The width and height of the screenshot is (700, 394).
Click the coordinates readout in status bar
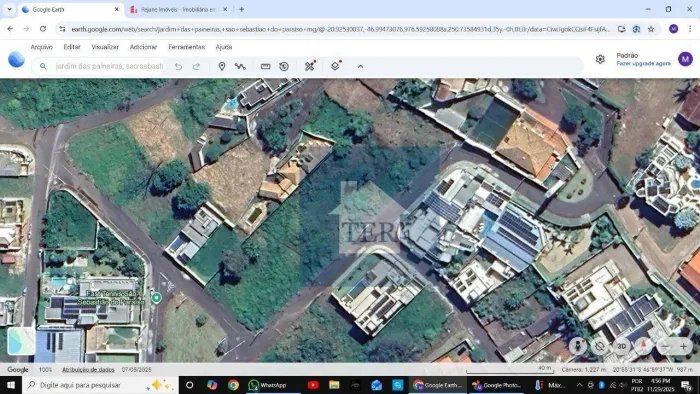645,369
